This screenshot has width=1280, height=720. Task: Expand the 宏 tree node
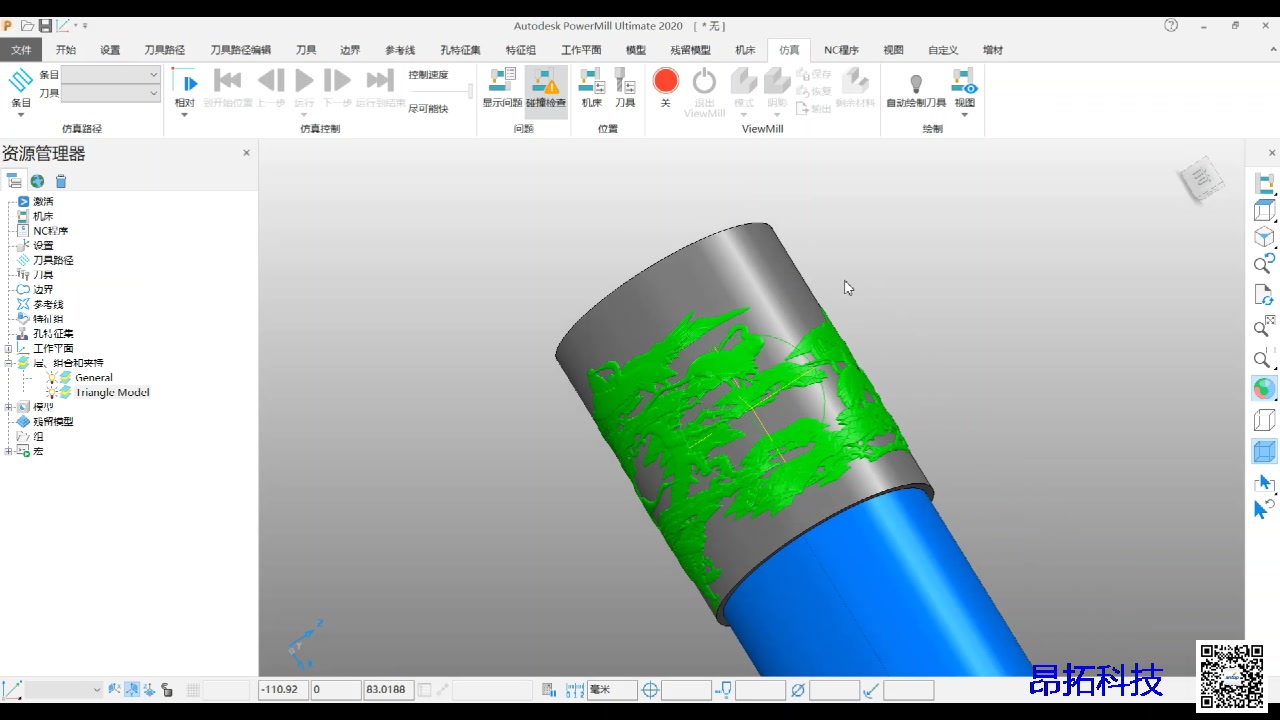pos(8,451)
